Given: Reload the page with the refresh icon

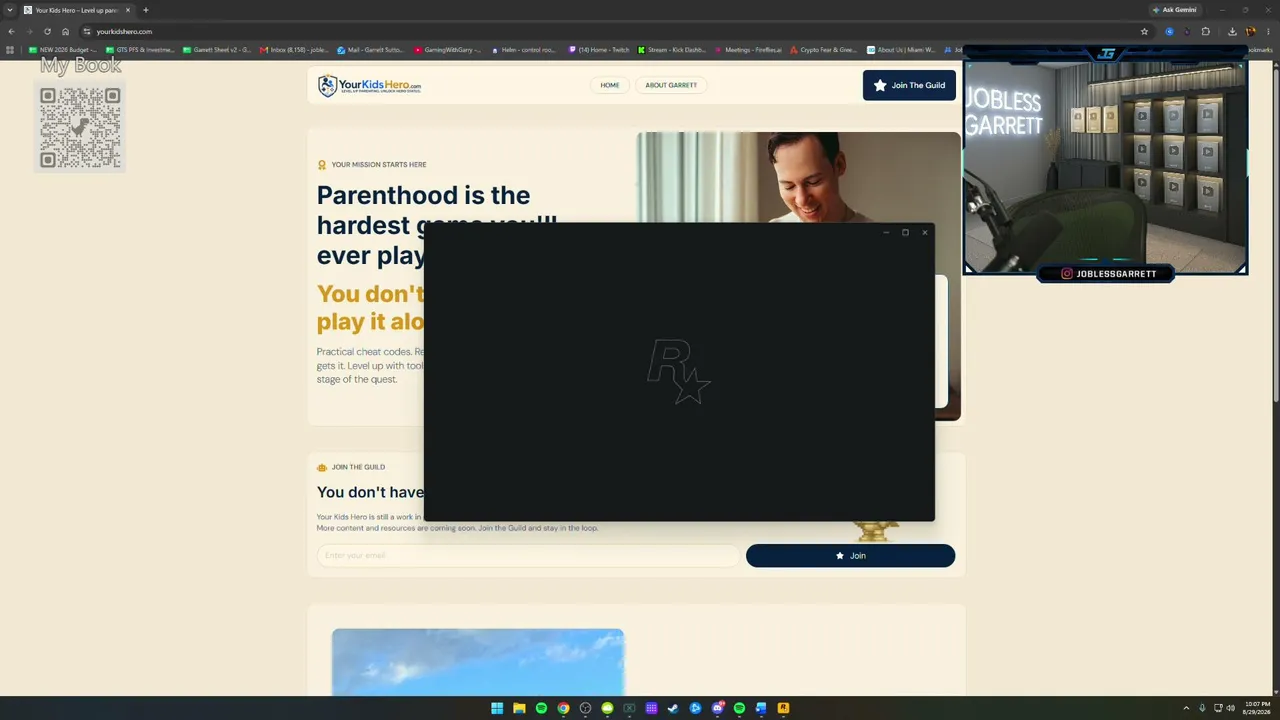Looking at the screenshot, I should tap(47, 31).
